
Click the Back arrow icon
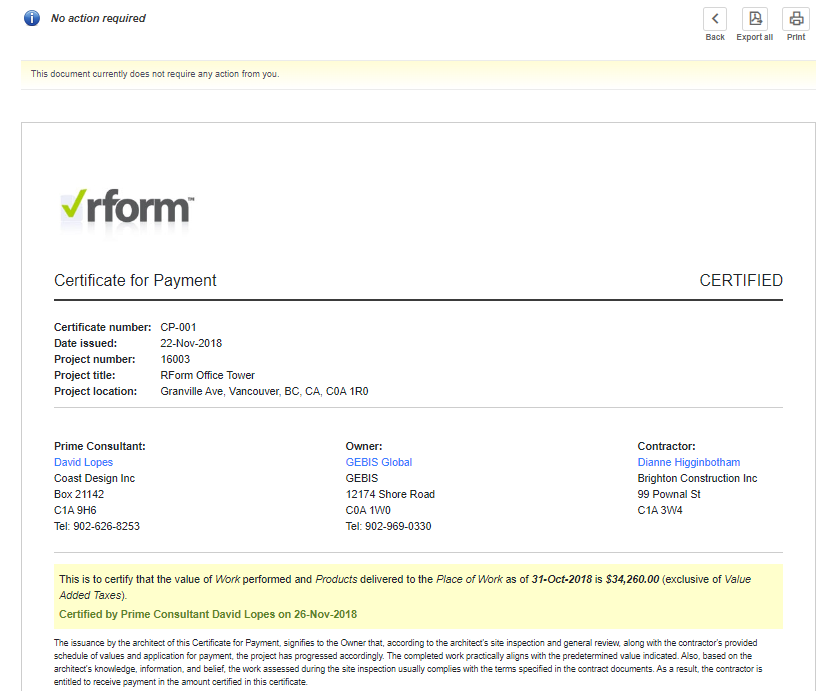coord(715,19)
